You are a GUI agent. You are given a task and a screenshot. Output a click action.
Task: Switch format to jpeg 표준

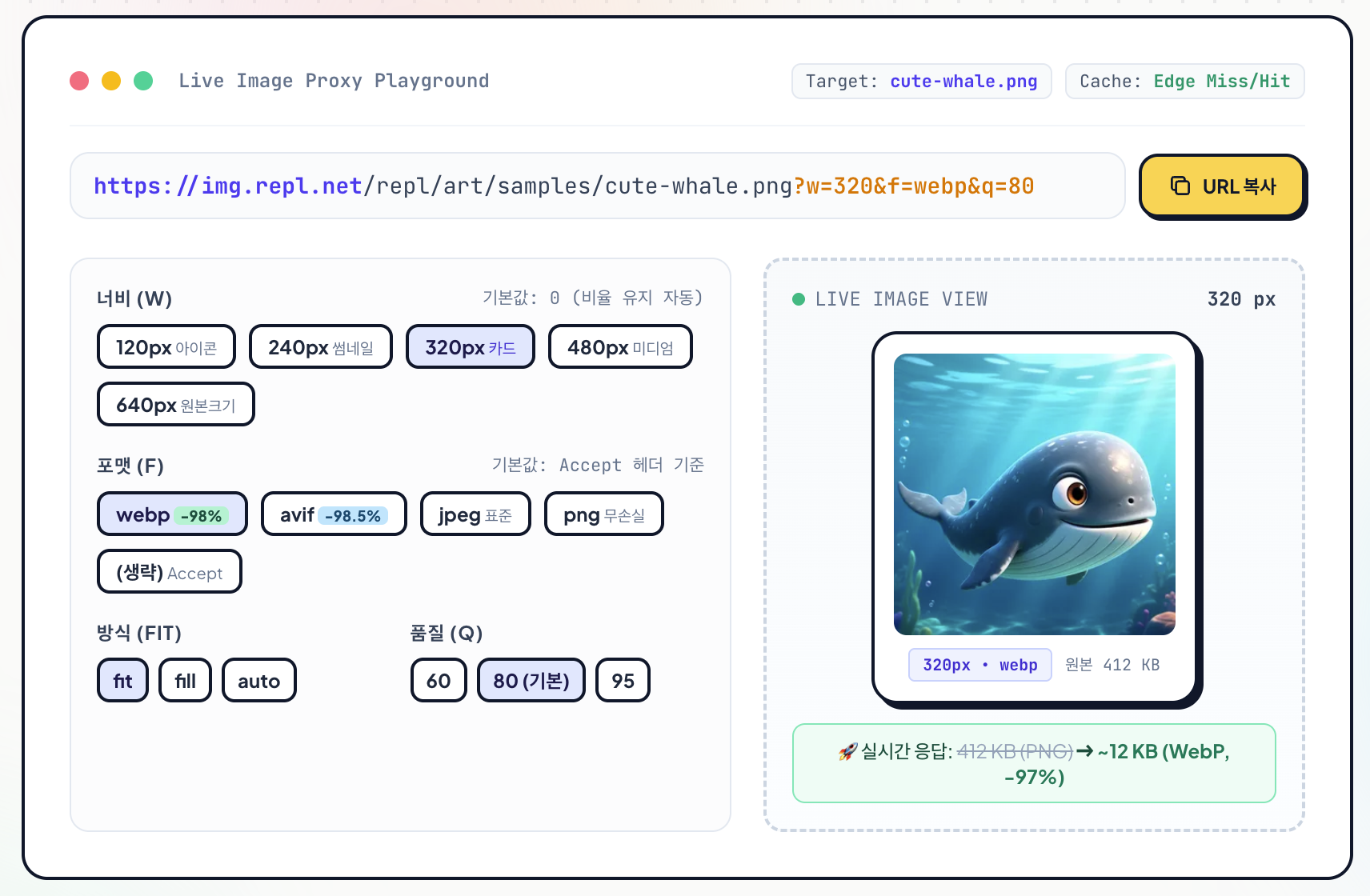[475, 514]
